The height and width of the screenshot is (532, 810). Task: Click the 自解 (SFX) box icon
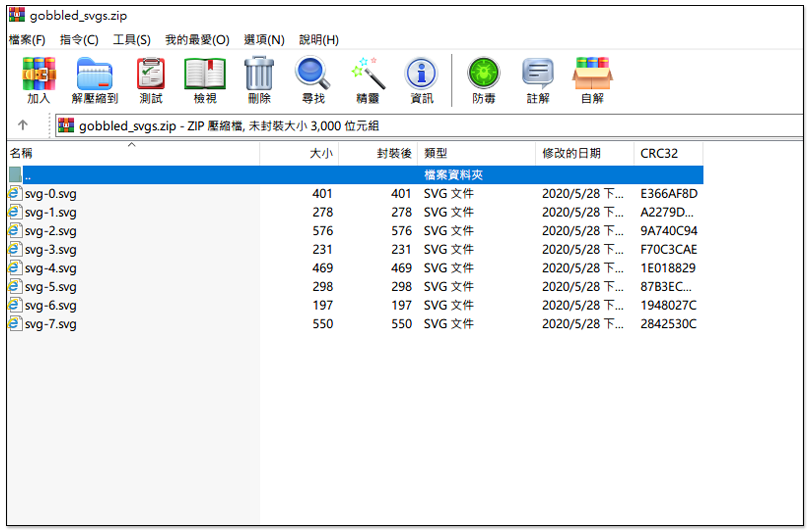coord(593,74)
